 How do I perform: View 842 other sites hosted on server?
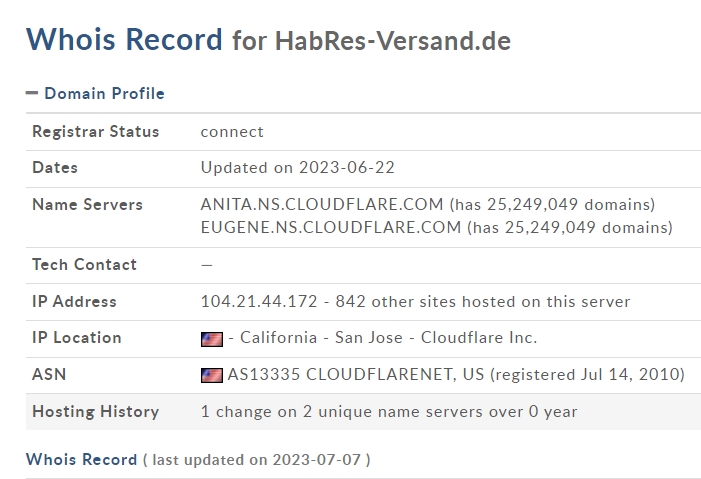click(483, 301)
